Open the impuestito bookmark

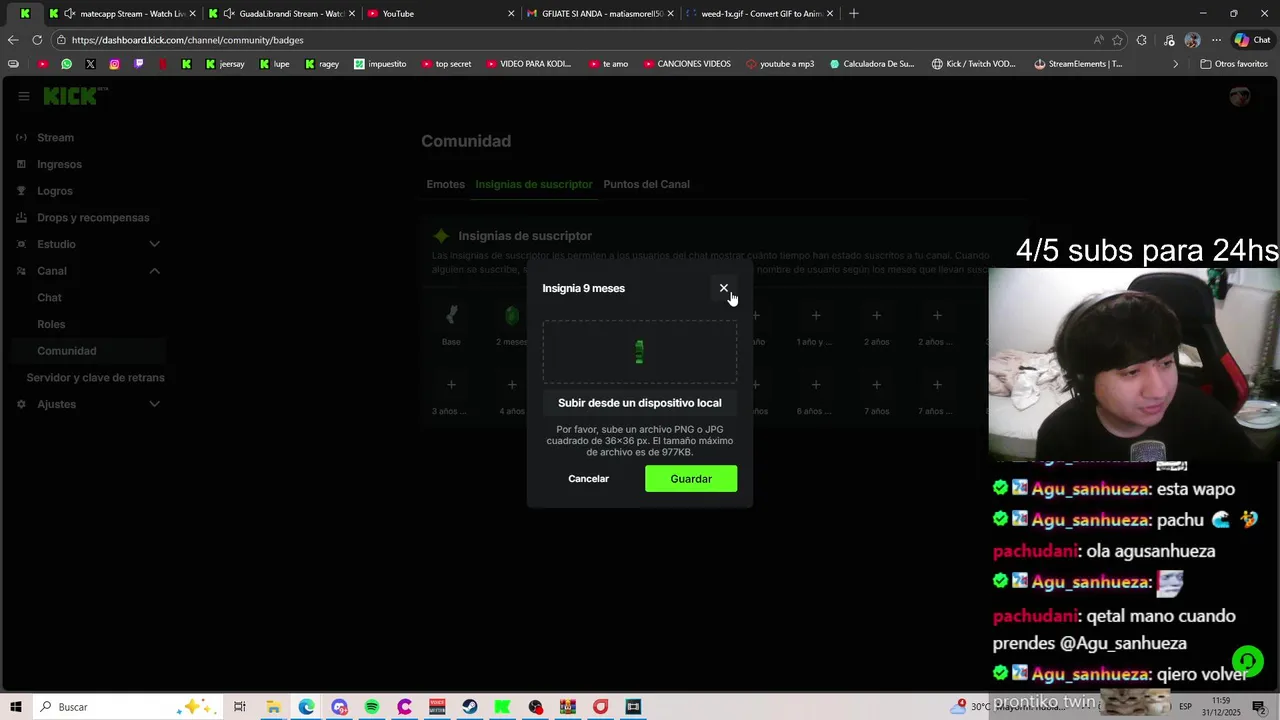tap(380, 64)
